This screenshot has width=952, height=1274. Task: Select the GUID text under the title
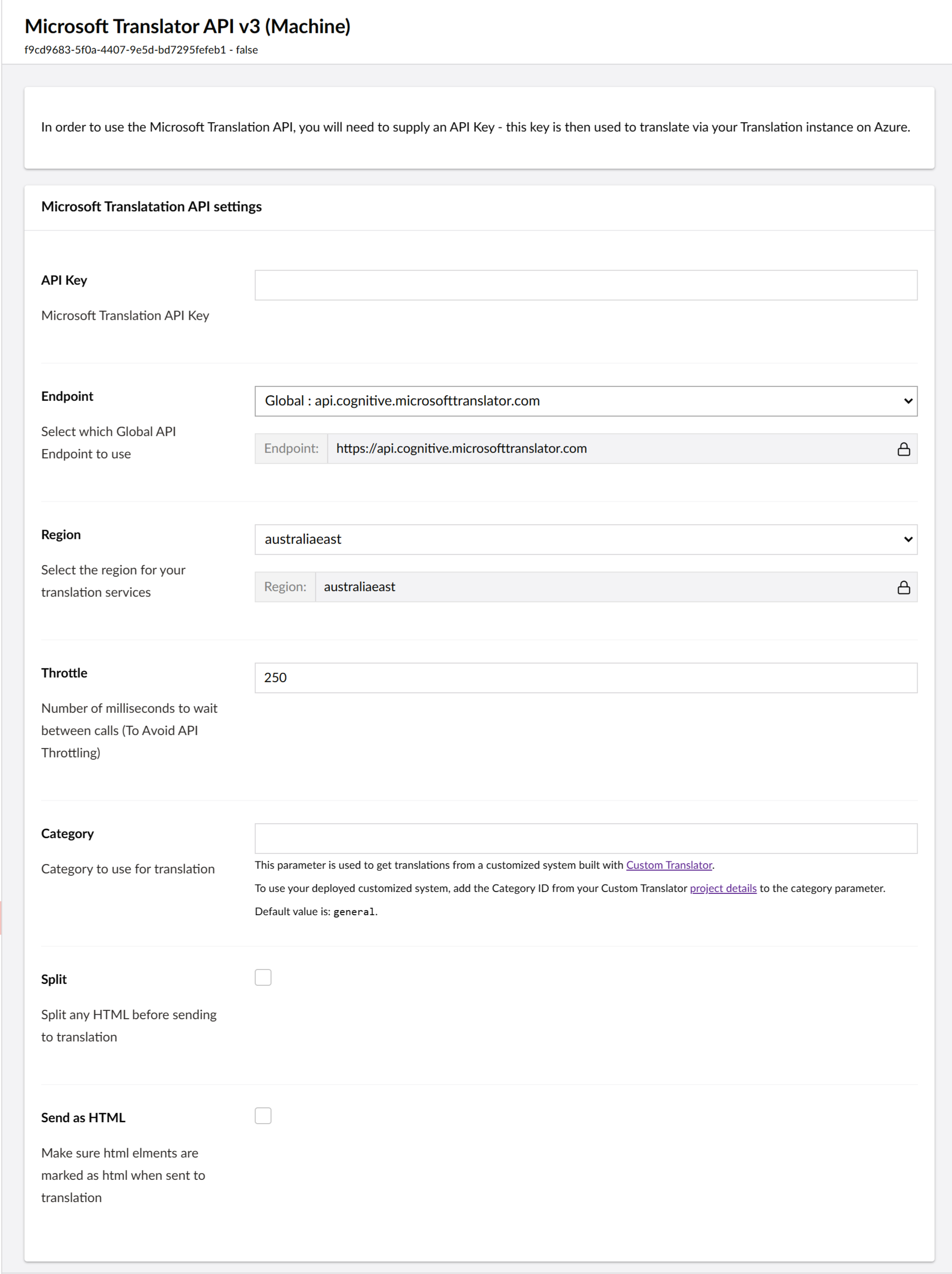pyautogui.click(x=125, y=50)
